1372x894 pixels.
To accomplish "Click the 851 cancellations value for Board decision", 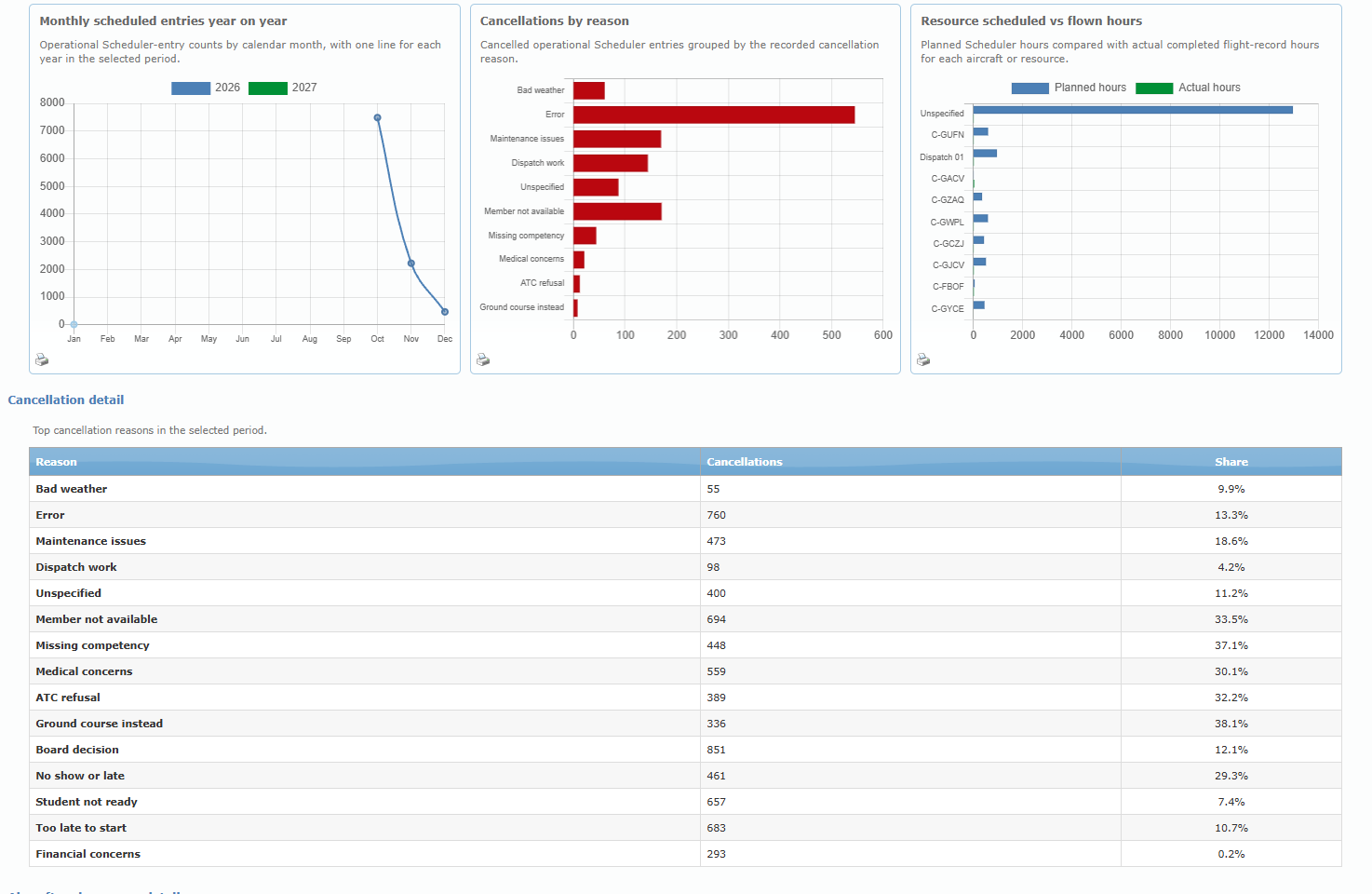I will 717,750.
